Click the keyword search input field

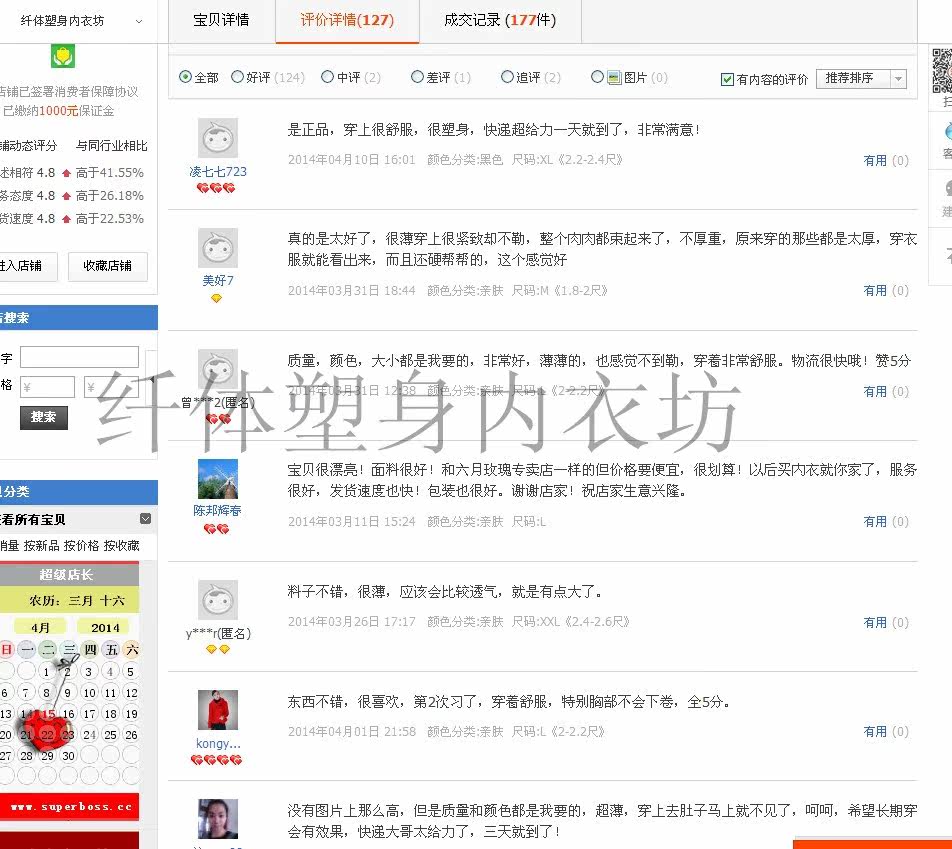coord(80,357)
